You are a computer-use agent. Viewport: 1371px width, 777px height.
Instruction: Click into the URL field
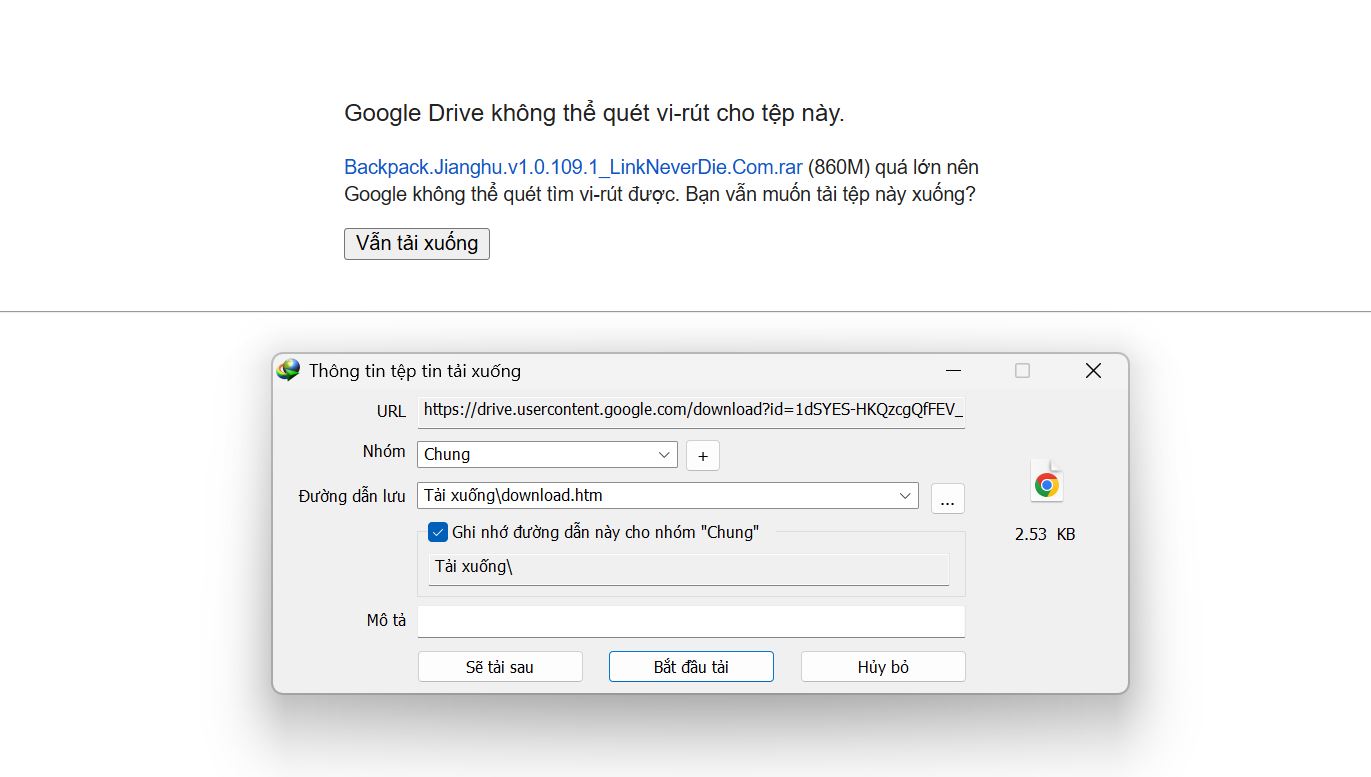[691, 410]
